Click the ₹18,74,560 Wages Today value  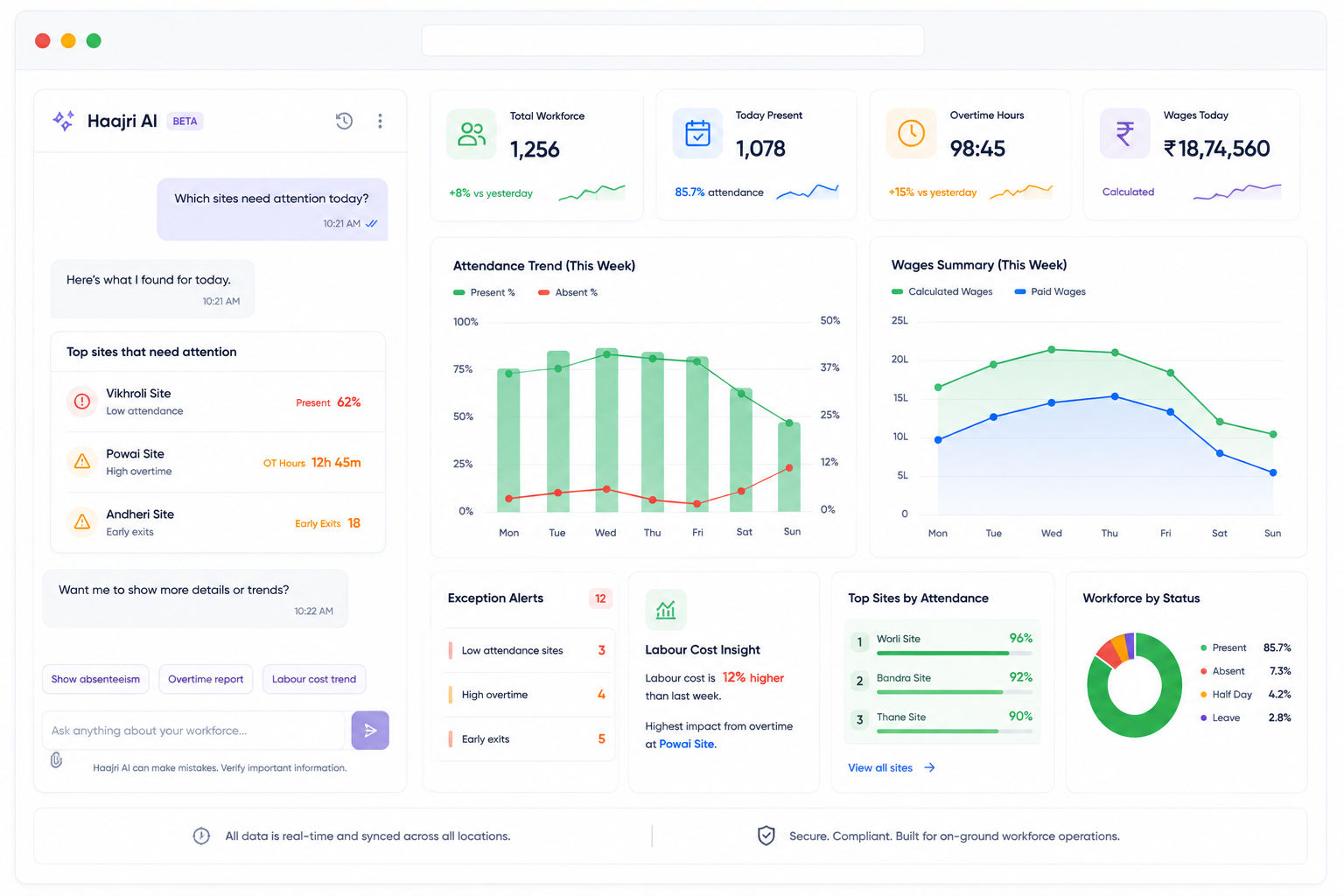coord(1216,149)
